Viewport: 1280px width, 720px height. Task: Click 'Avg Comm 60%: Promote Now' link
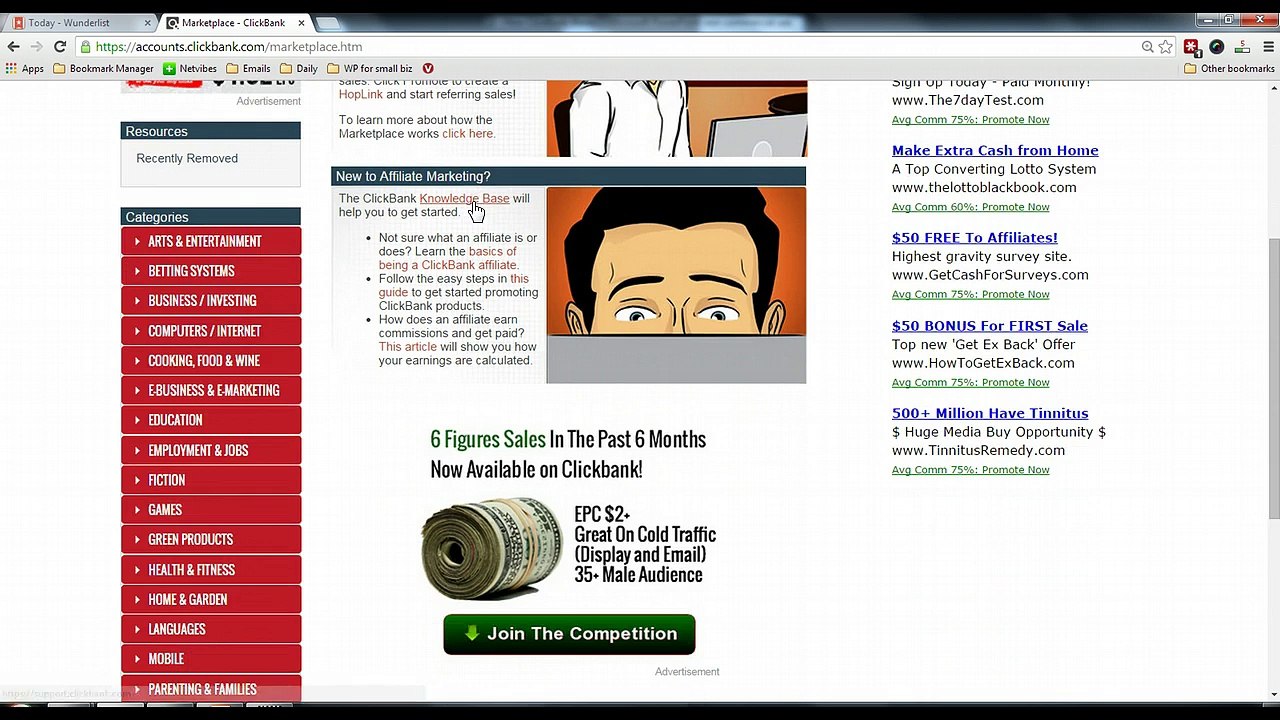click(971, 207)
